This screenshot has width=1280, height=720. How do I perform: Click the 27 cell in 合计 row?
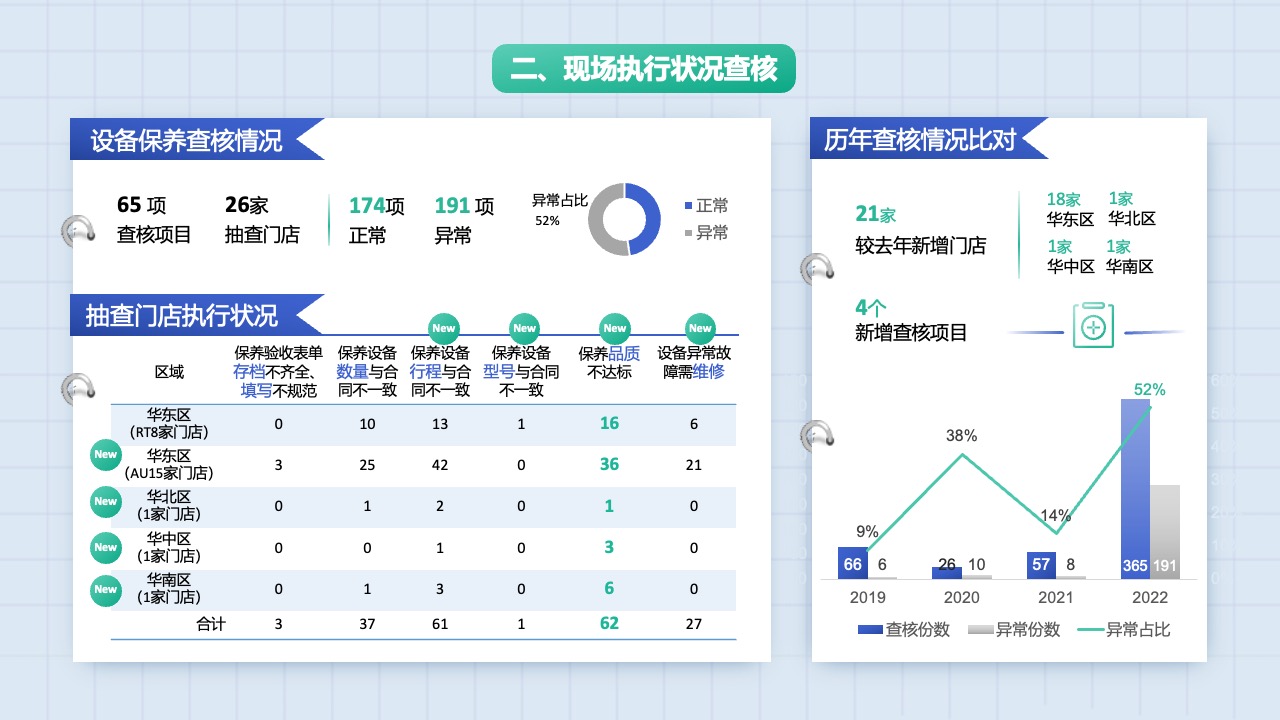click(x=694, y=624)
